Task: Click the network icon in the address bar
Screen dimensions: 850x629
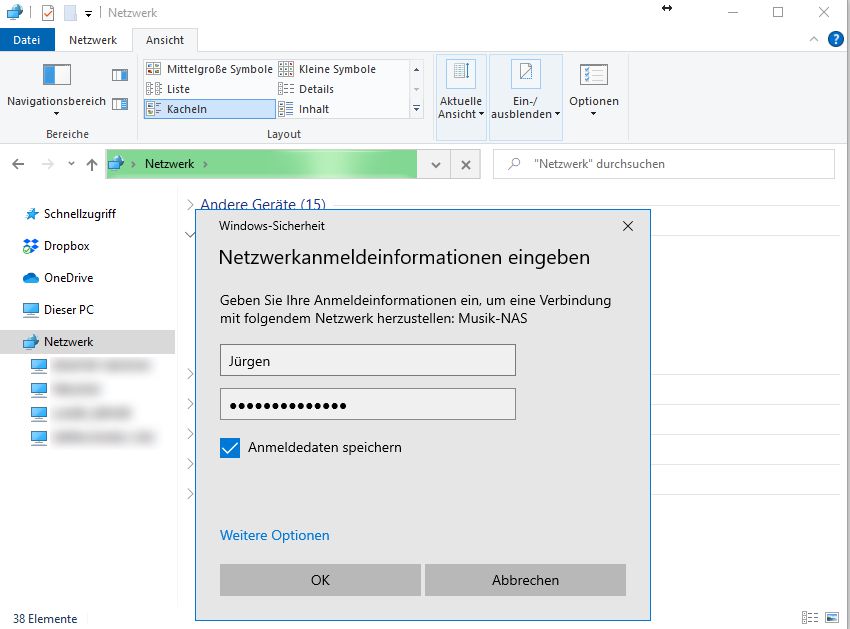Action: click(x=116, y=163)
